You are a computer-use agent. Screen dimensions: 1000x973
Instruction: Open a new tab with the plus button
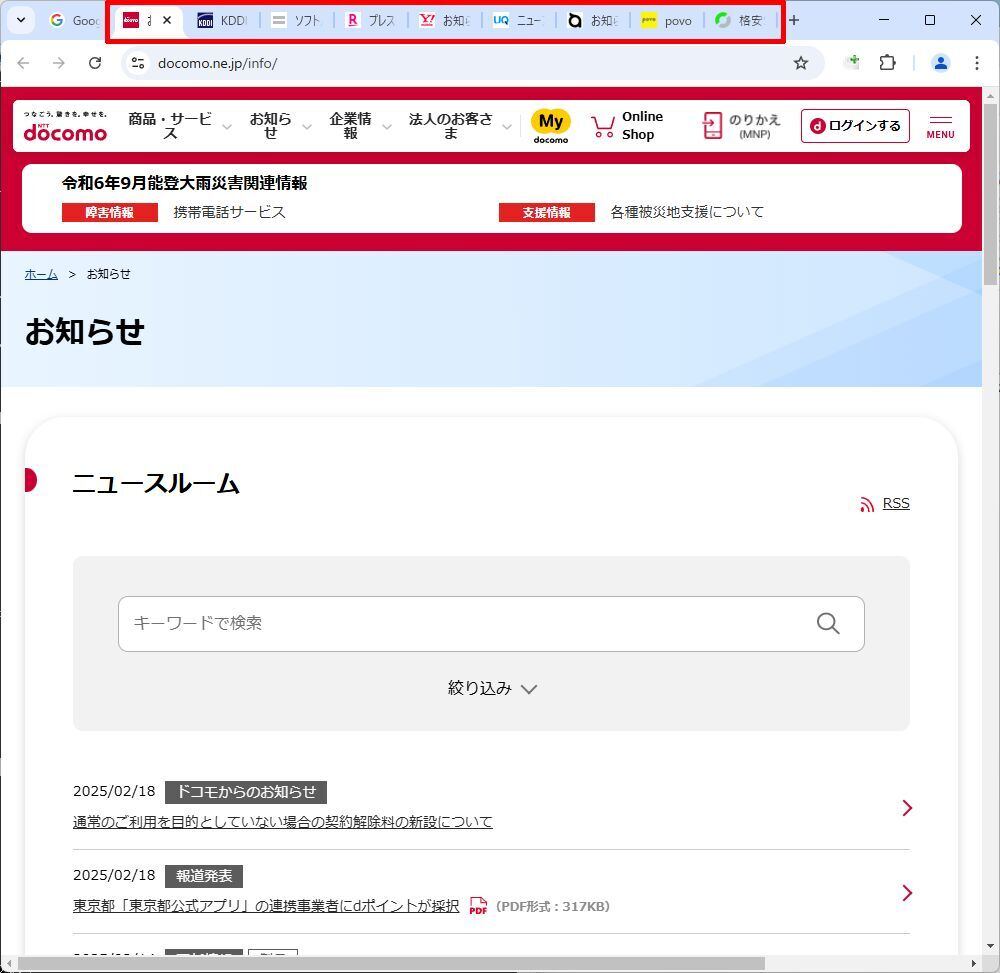tap(794, 20)
